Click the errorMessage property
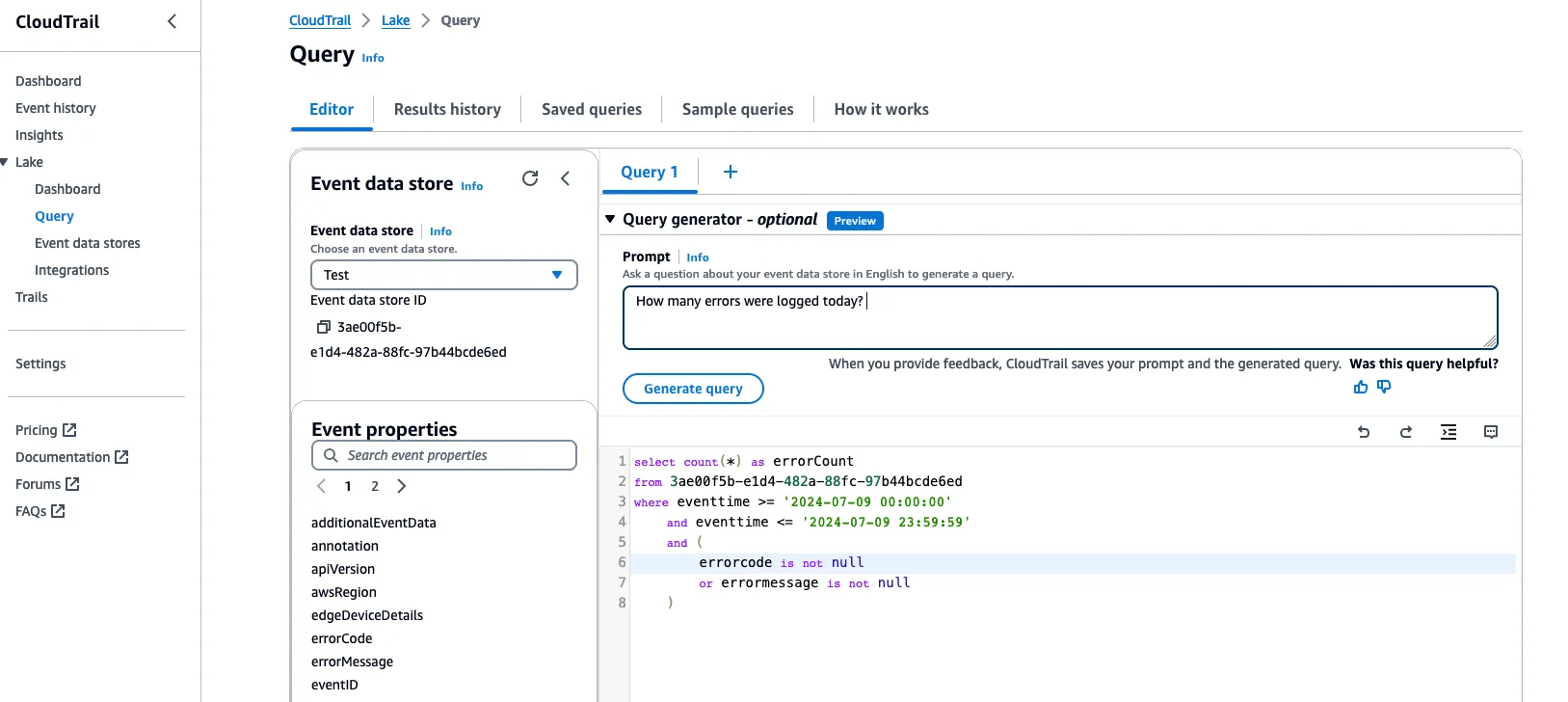The width and height of the screenshot is (1568, 702). point(353,661)
